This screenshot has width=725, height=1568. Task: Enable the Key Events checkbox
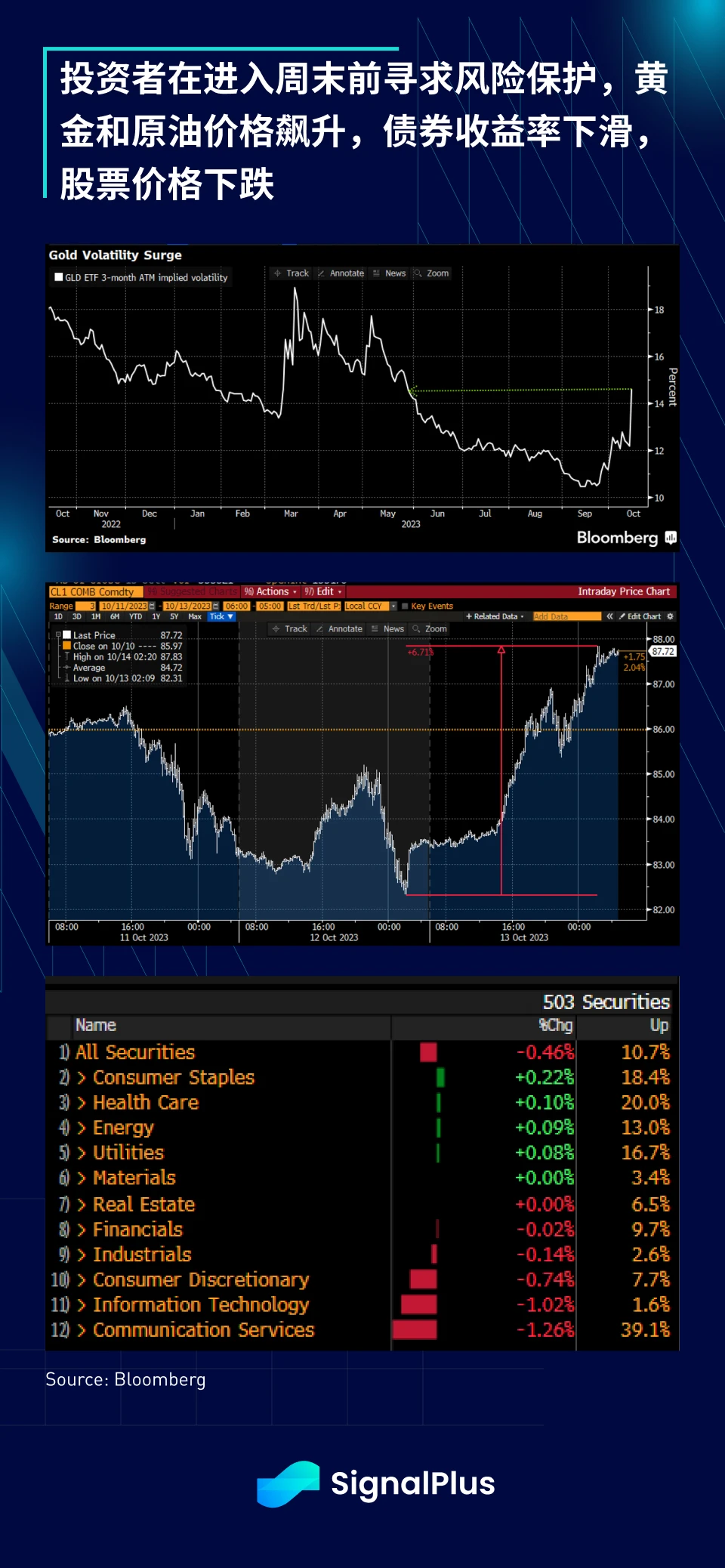(x=405, y=606)
